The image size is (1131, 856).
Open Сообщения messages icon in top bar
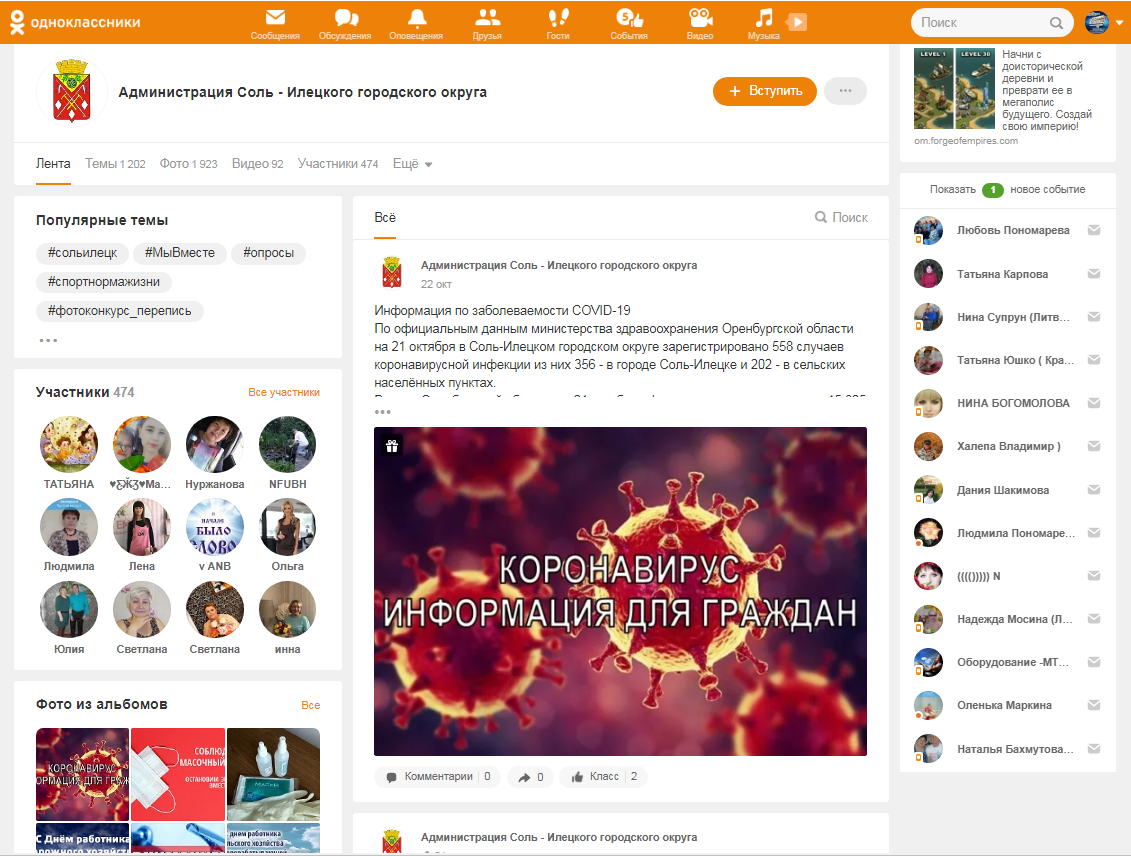275,18
